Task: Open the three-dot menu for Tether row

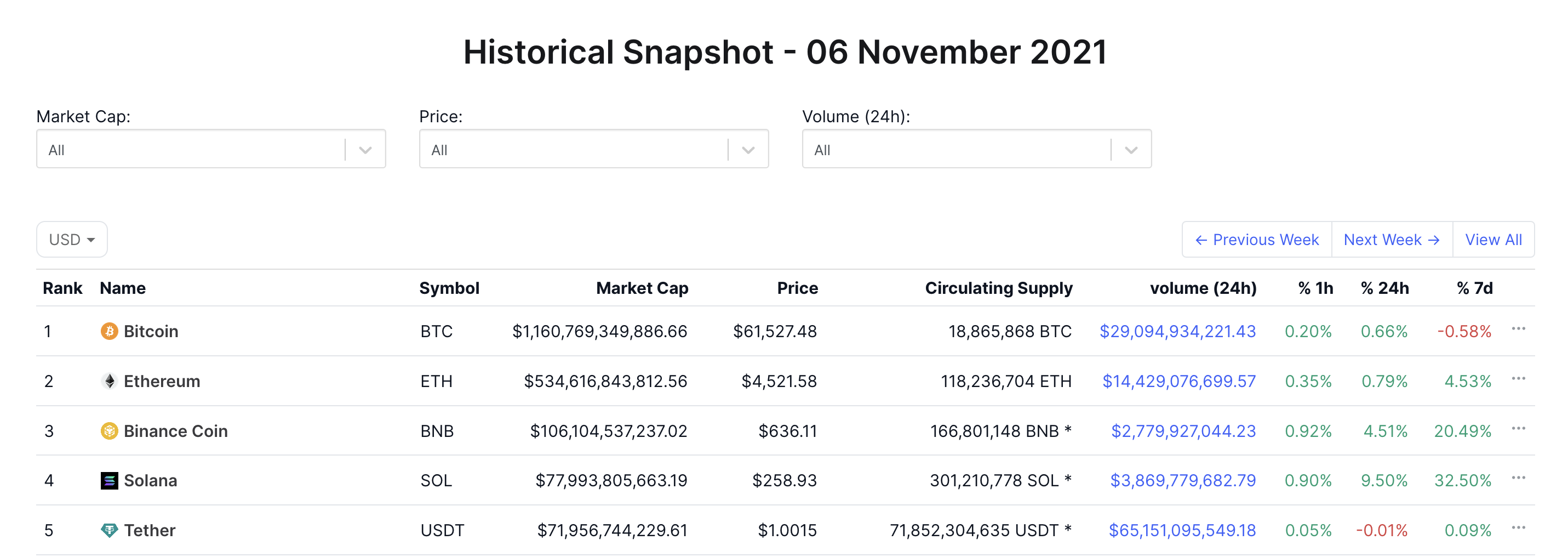Action: point(1518,528)
